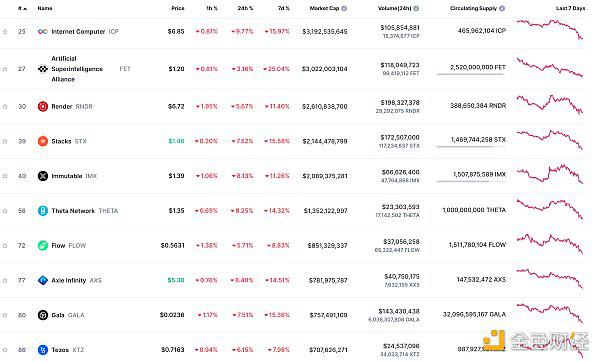
Task: Click the Immutable black logo icon
Action: 42,176
